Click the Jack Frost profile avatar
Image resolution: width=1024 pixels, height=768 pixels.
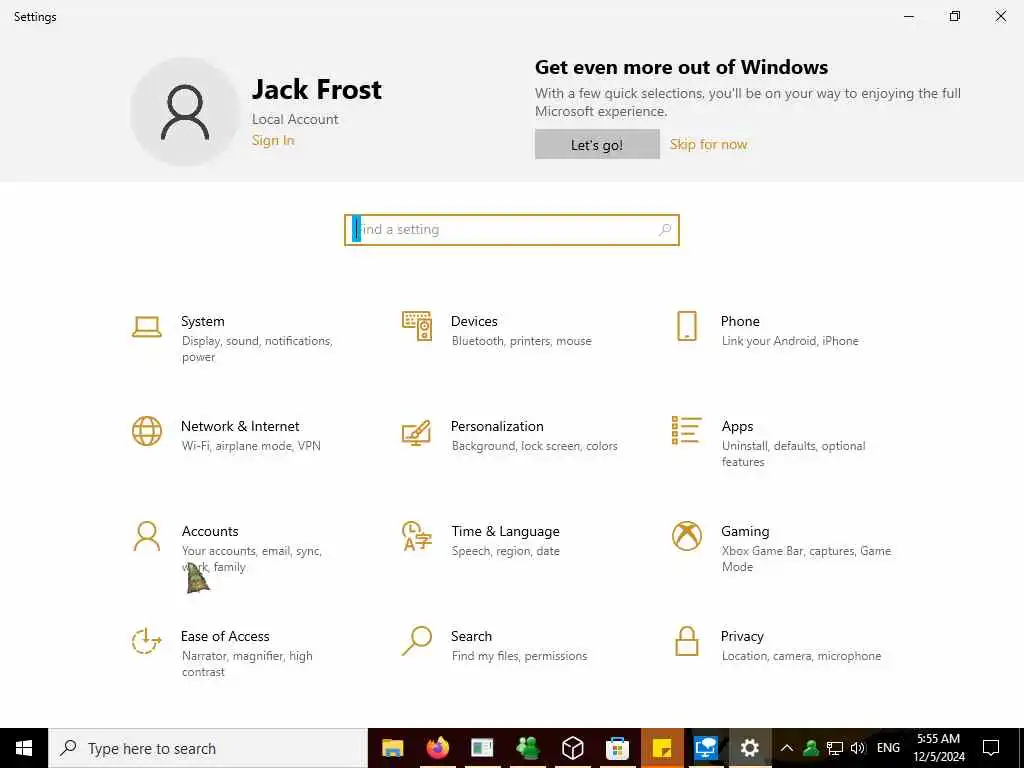coord(185,112)
